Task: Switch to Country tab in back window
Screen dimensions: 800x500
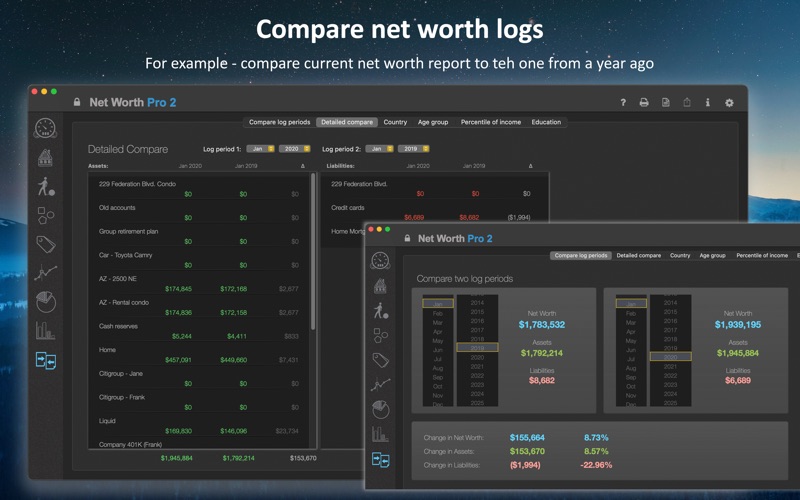Action: (x=395, y=122)
